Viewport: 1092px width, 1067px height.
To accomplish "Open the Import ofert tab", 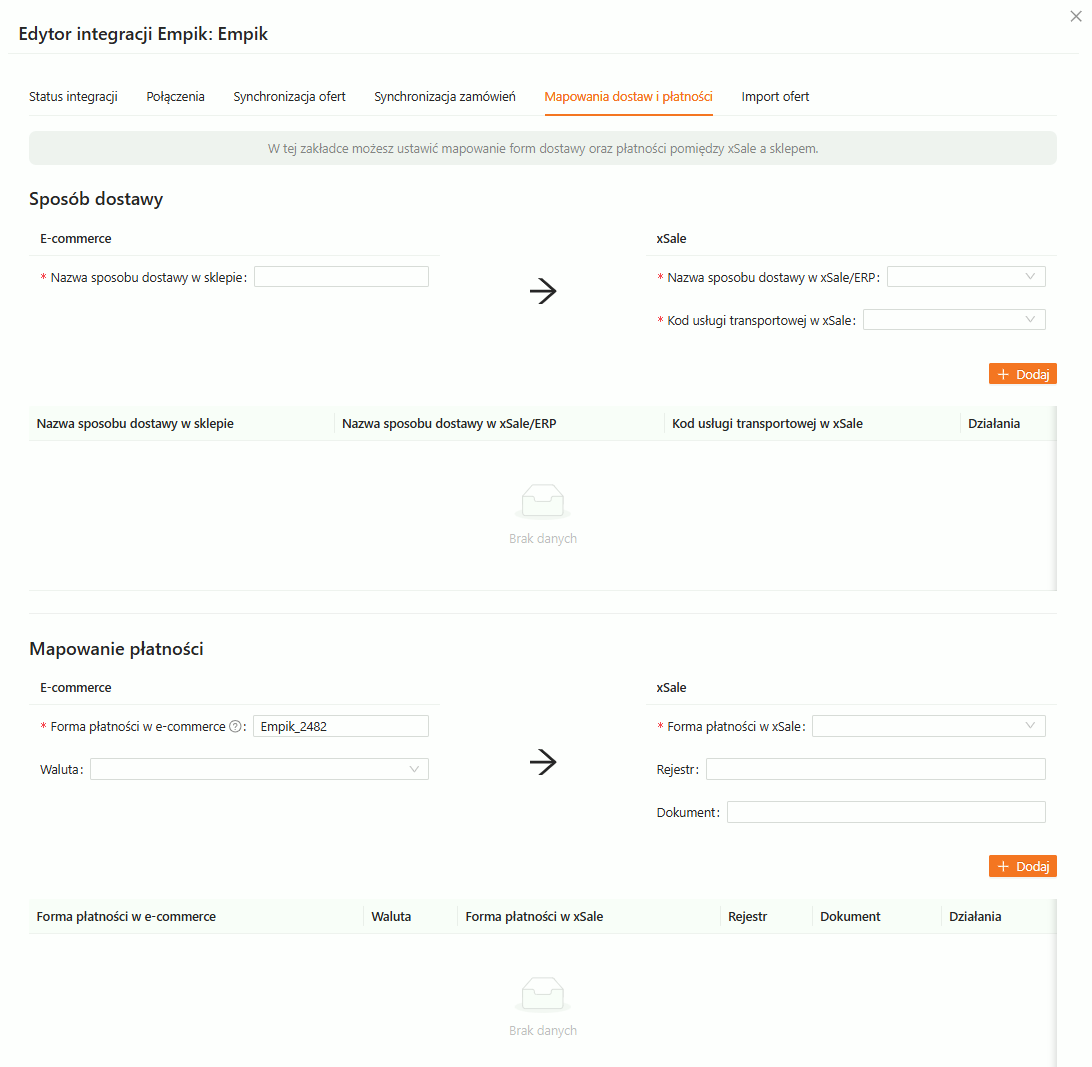I will 775,97.
